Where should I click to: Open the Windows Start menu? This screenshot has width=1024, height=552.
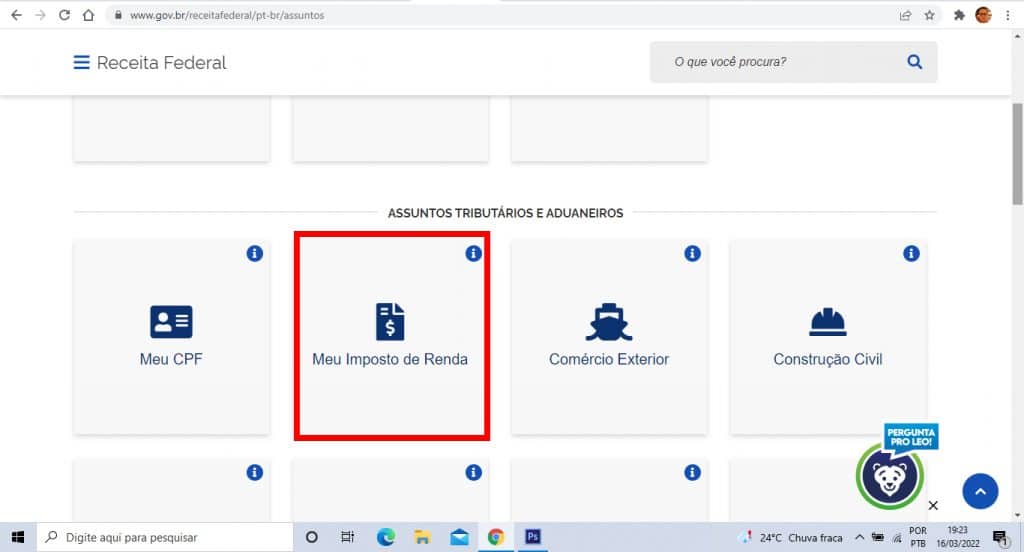(x=18, y=537)
